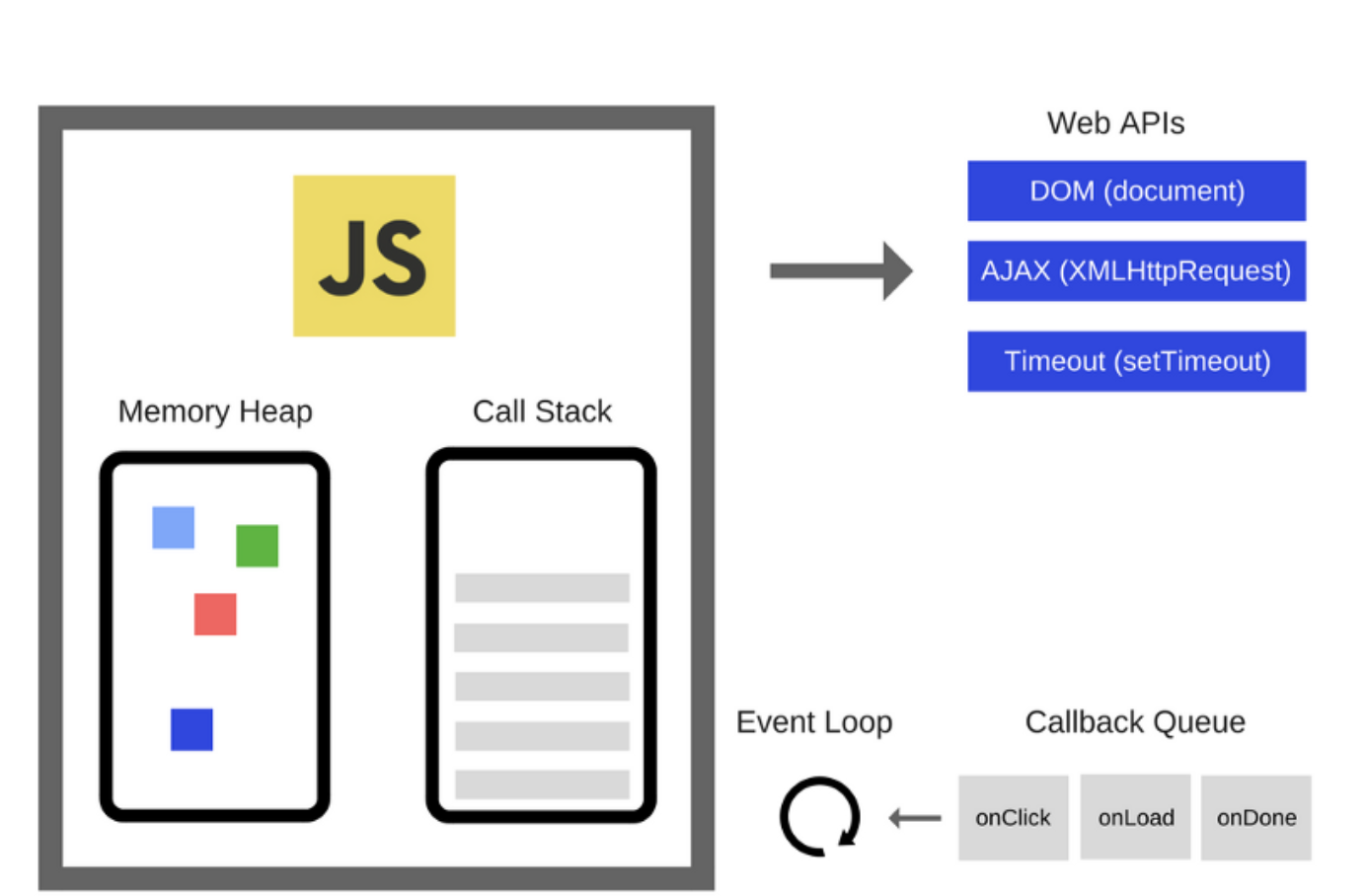Pick the green square in Memory Heap
Image resolution: width=1366 pixels, height=896 pixels.
coord(258,546)
